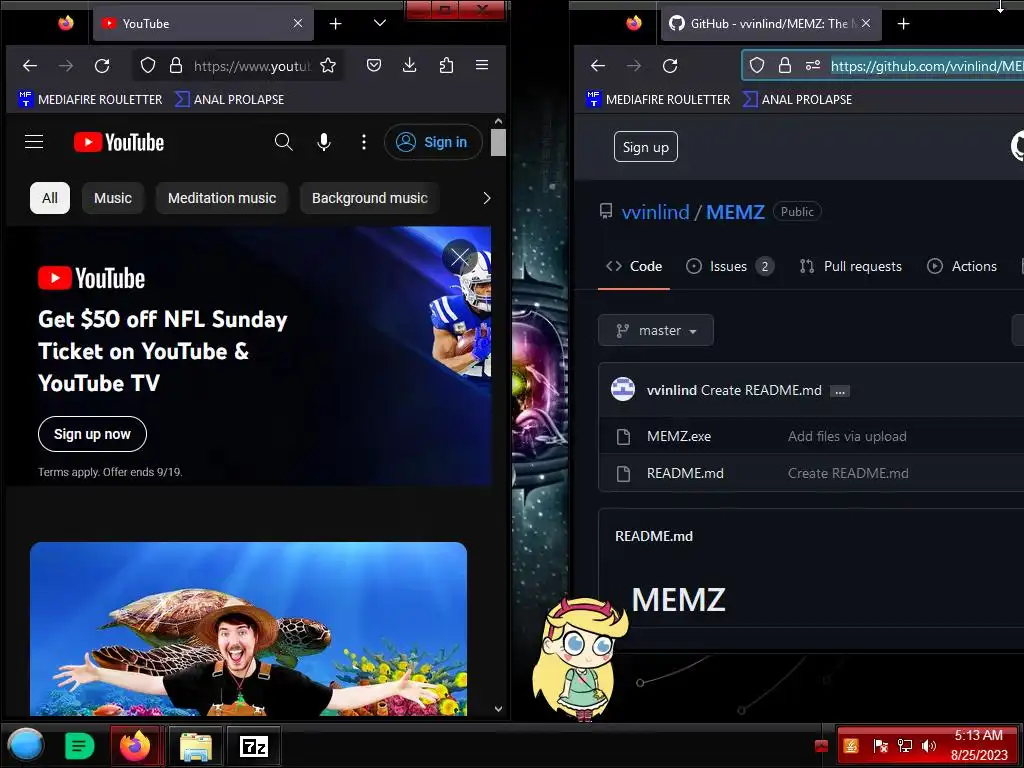Open ANAL PROLAPSE bookmark in YouTube window

point(229,99)
